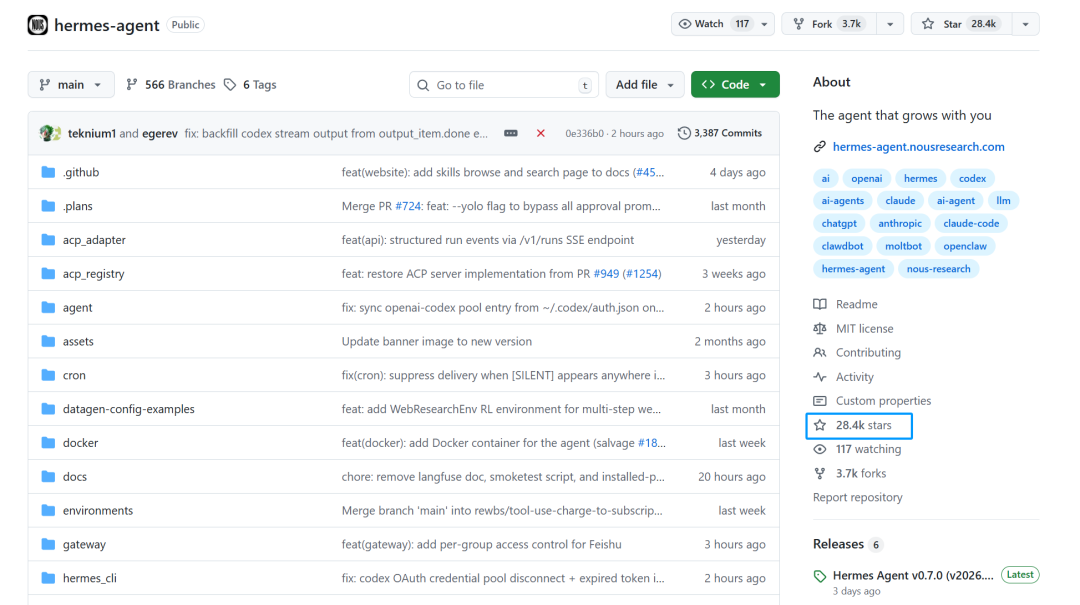Click the failed CI status X icon
The height and width of the screenshot is (605, 1080).
[541, 133]
